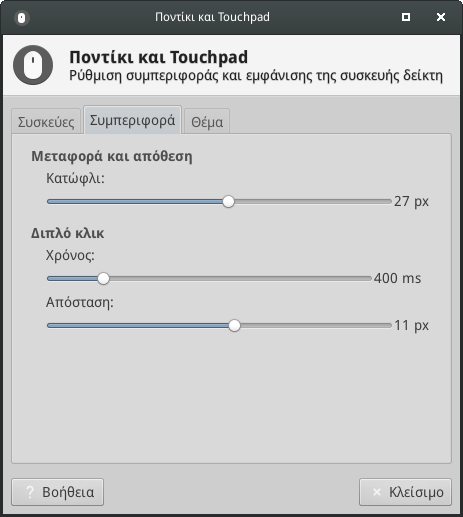The width and height of the screenshot is (463, 517).
Task: Click the 400 ms time value label
Action: pos(397,278)
